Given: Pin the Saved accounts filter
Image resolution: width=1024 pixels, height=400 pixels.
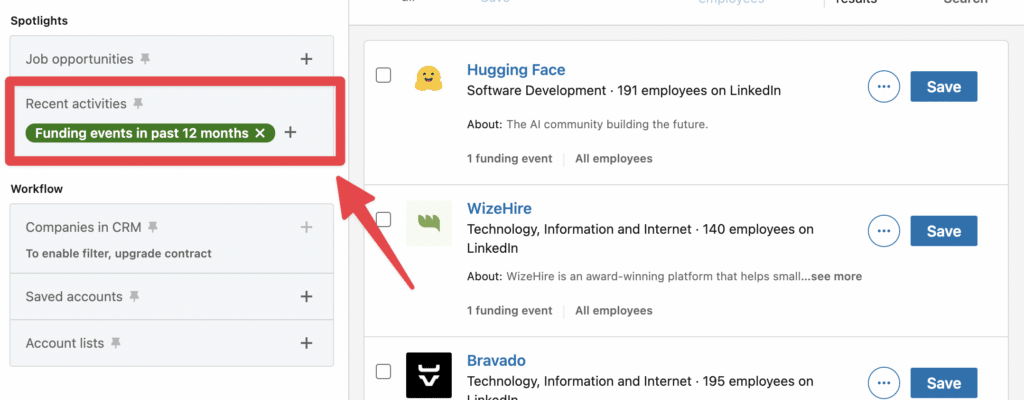Looking at the screenshot, I should [135, 297].
